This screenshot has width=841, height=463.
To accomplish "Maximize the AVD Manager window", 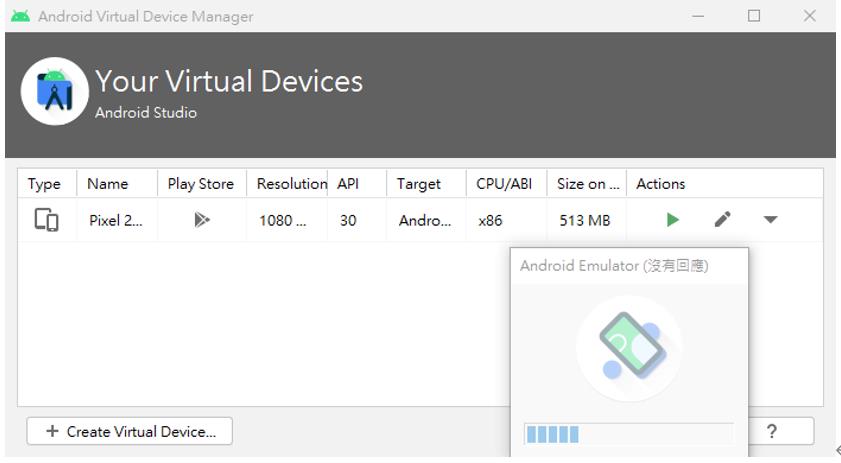I will pos(754,16).
